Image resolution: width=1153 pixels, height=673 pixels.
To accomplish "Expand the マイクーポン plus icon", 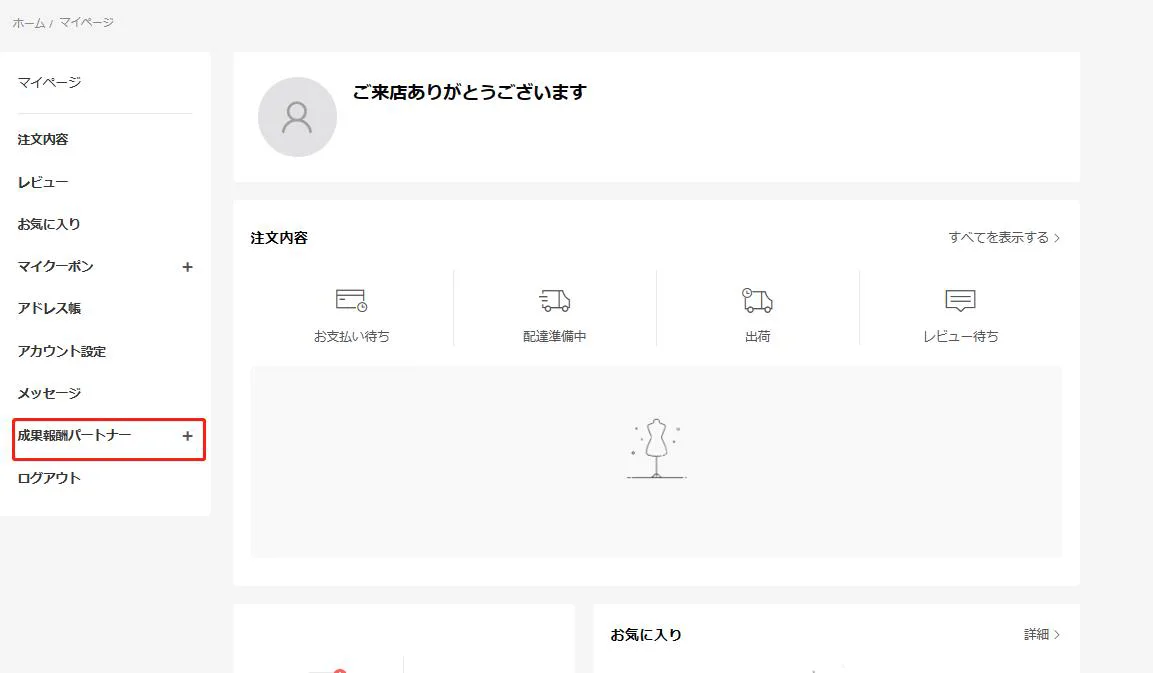I will pyautogui.click(x=187, y=267).
